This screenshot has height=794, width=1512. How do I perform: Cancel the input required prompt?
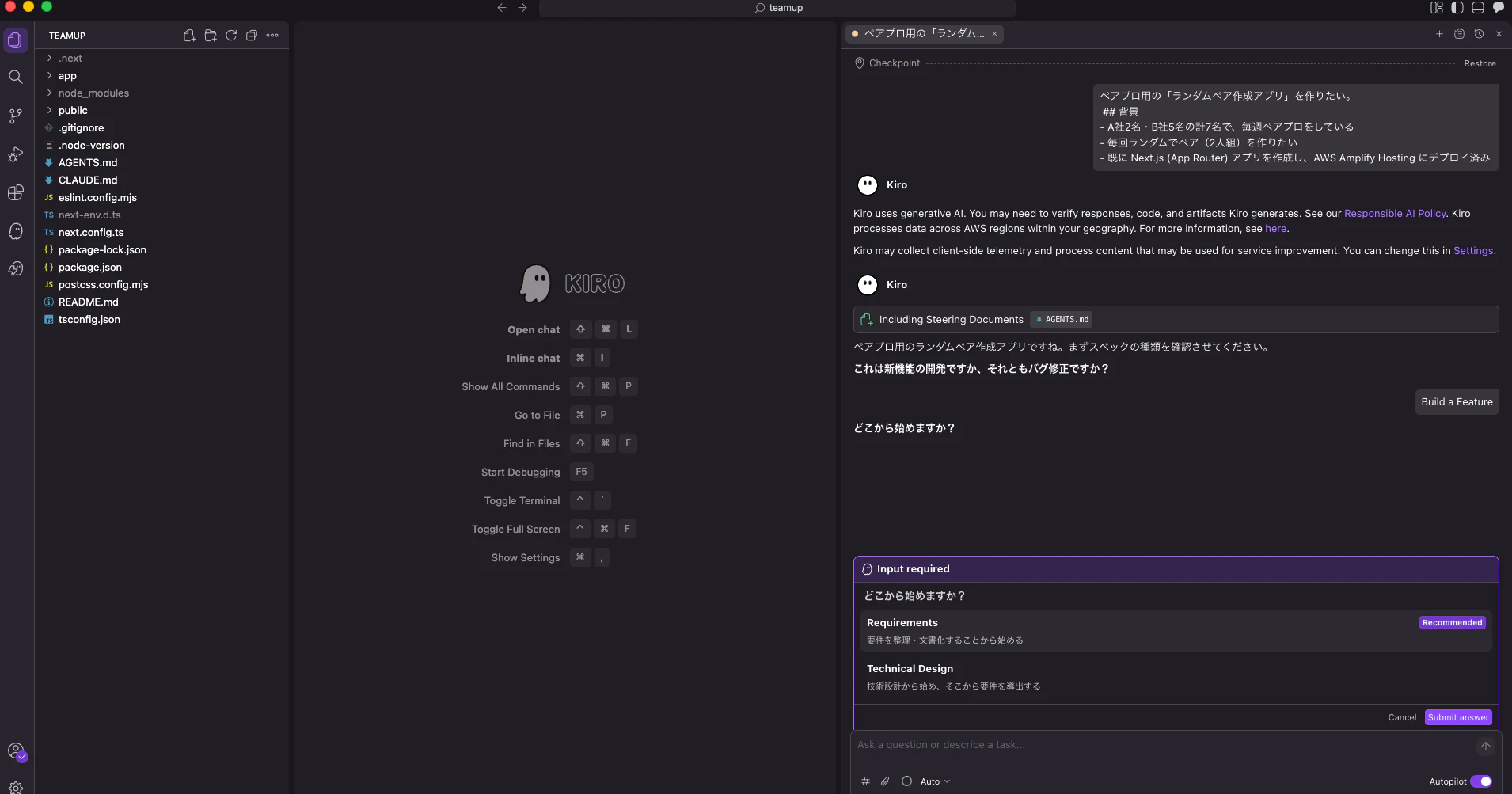(x=1402, y=717)
